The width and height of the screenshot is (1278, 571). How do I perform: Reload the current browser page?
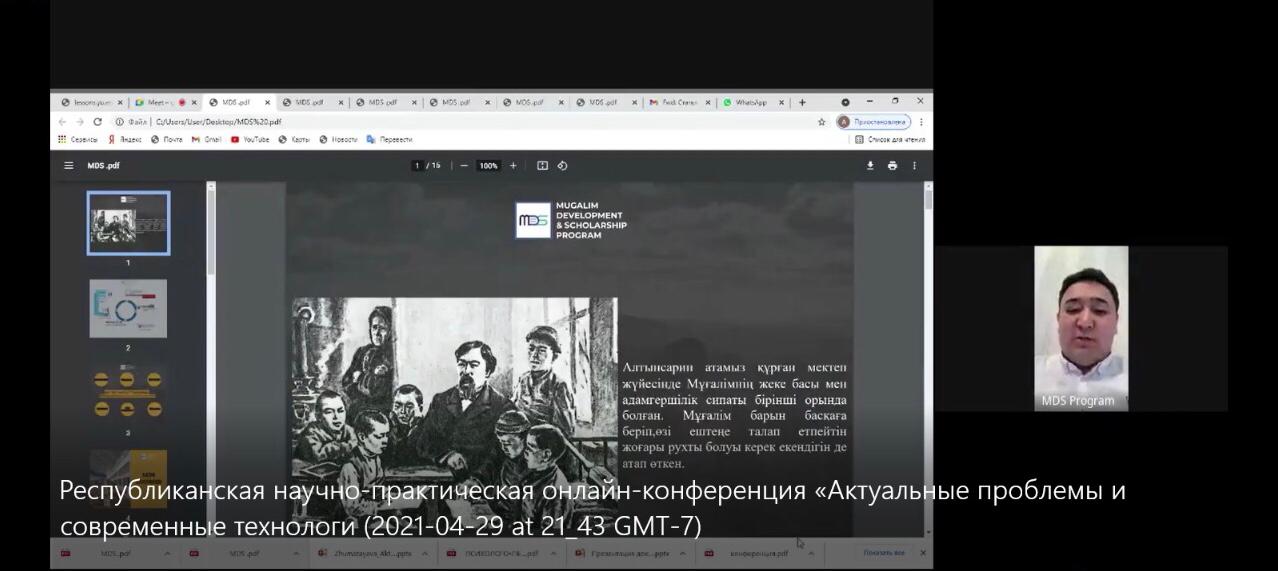pos(97,122)
